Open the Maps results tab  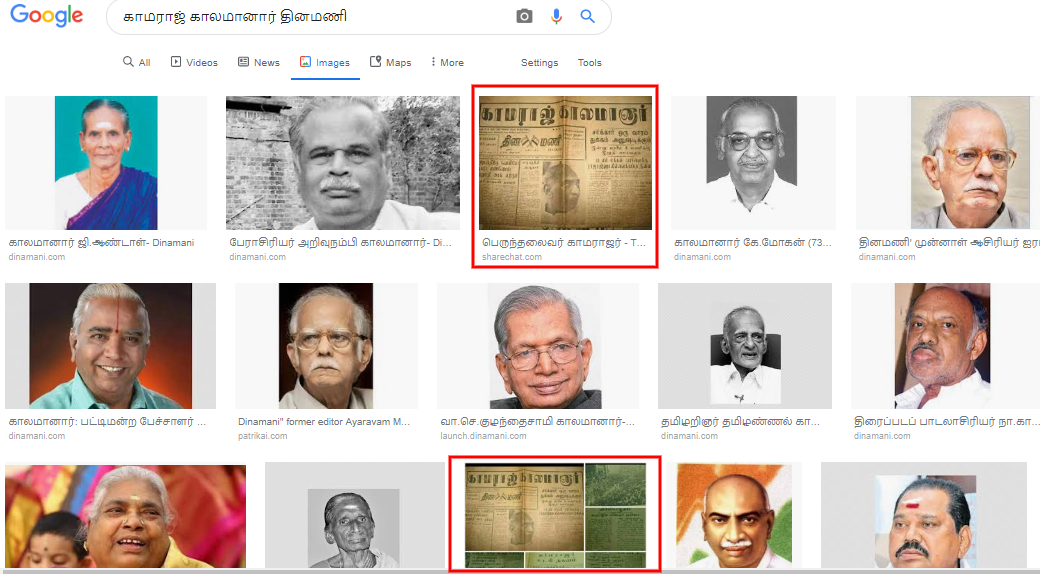click(391, 62)
